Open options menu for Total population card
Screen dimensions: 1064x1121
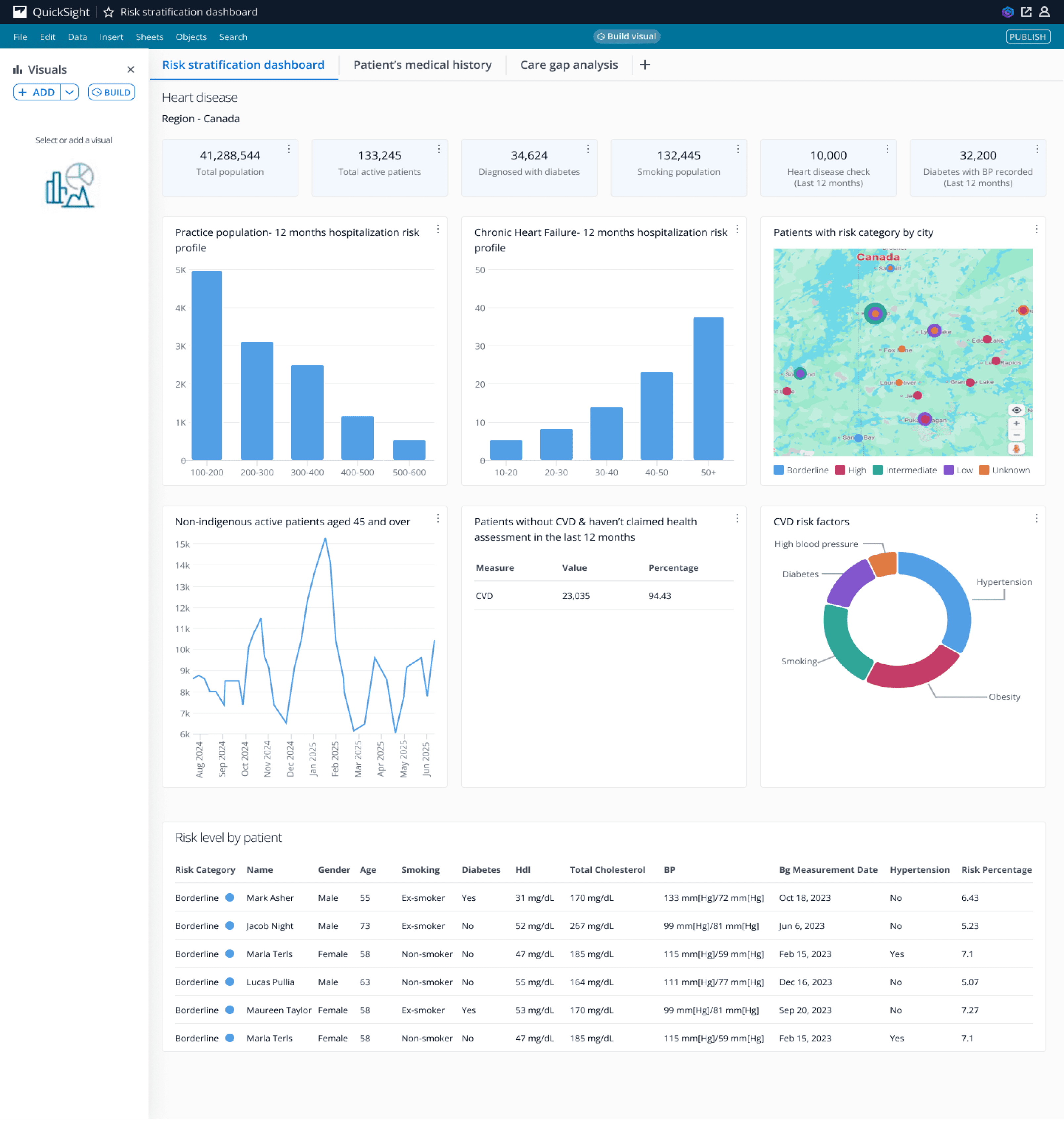pos(289,149)
